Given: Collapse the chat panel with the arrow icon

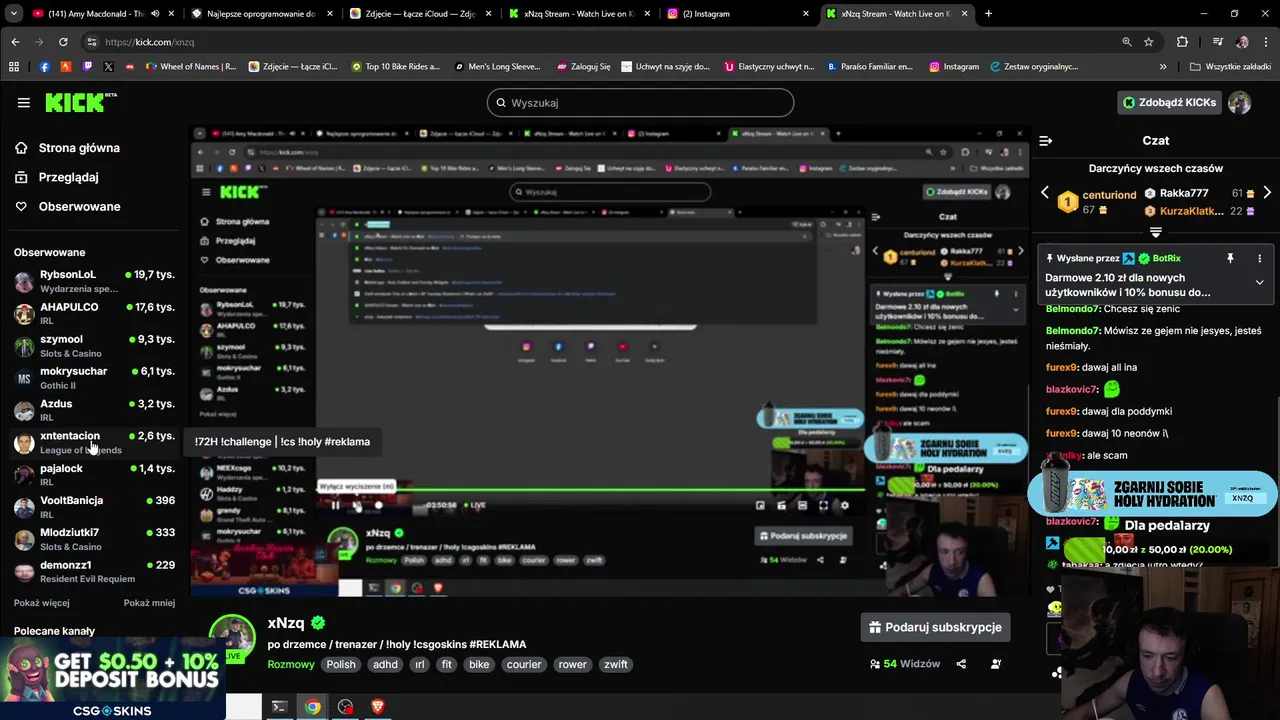Looking at the screenshot, I should [1045, 141].
